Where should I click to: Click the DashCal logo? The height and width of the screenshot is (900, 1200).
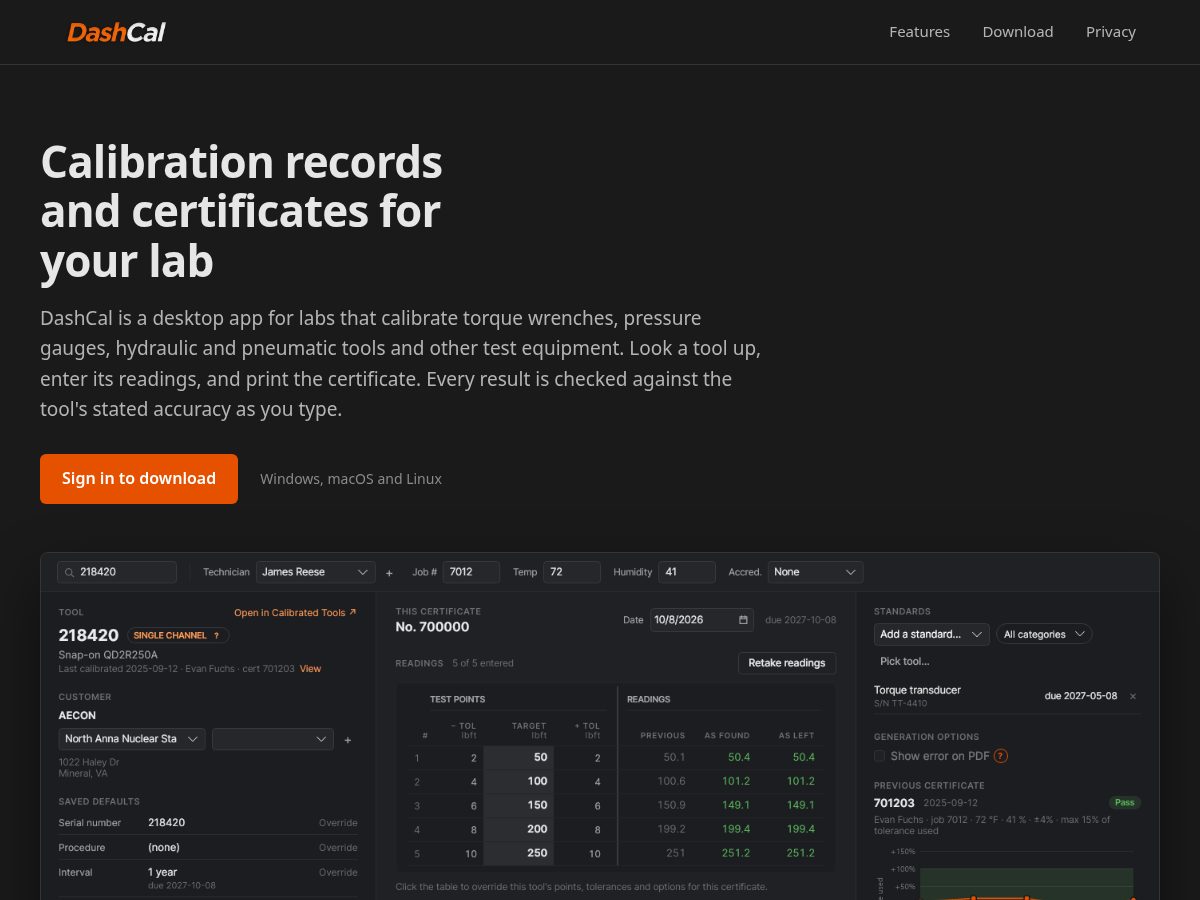[116, 32]
